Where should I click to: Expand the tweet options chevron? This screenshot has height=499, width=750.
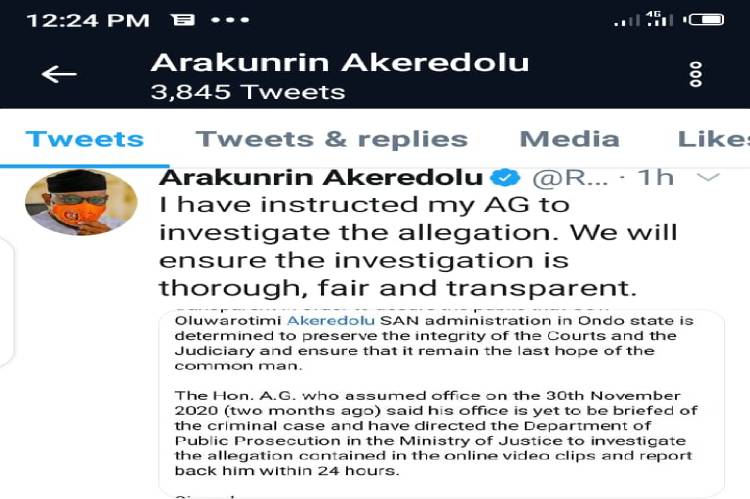pyautogui.click(x=708, y=177)
